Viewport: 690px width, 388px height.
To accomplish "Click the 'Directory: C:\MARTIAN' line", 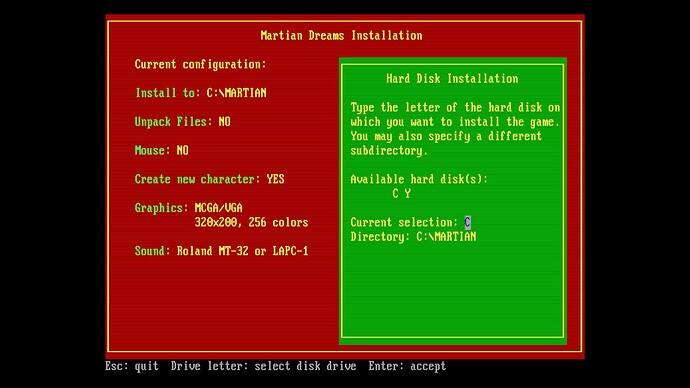I will click(413, 237).
